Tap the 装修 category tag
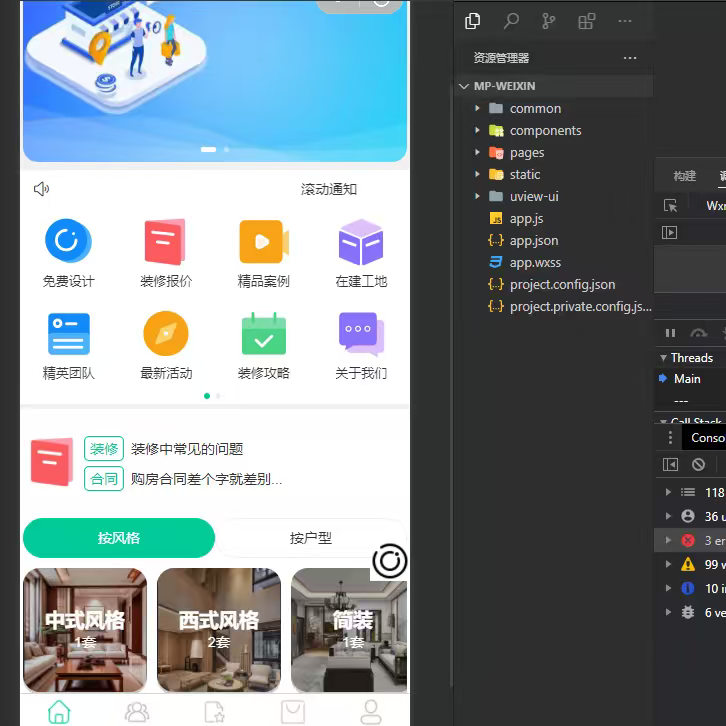The image size is (726, 726). click(104, 449)
